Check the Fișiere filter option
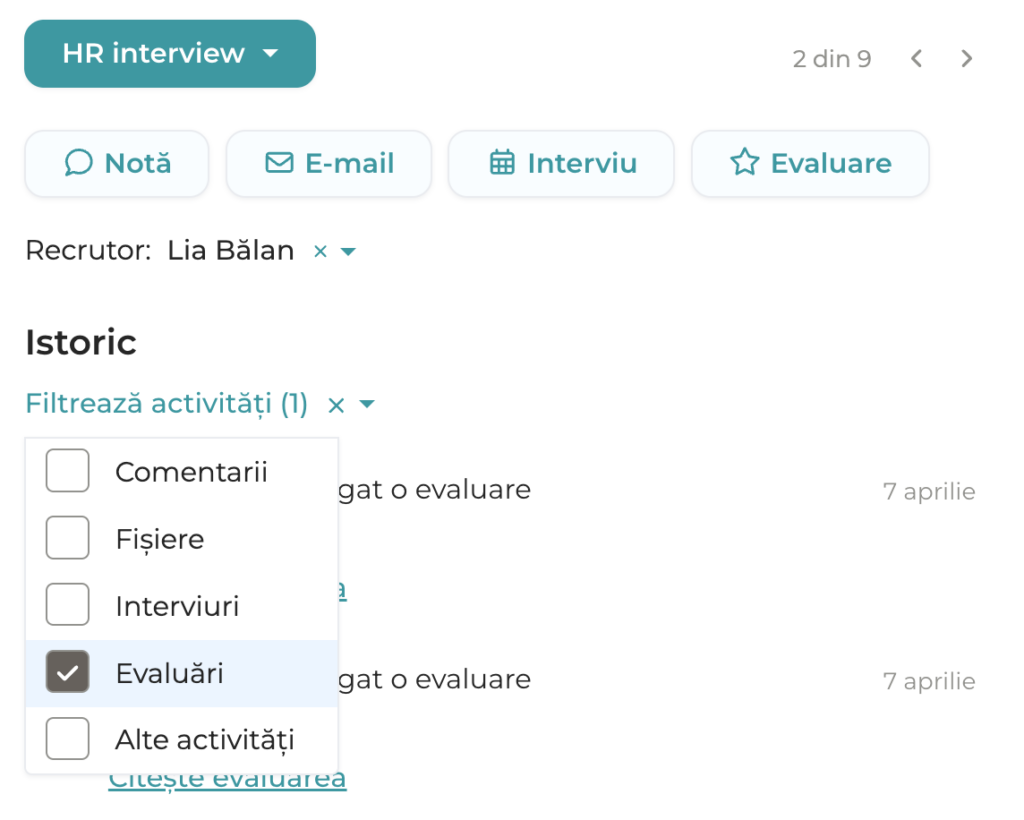Screen dimensions: 1024x820 tap(67, 537)
